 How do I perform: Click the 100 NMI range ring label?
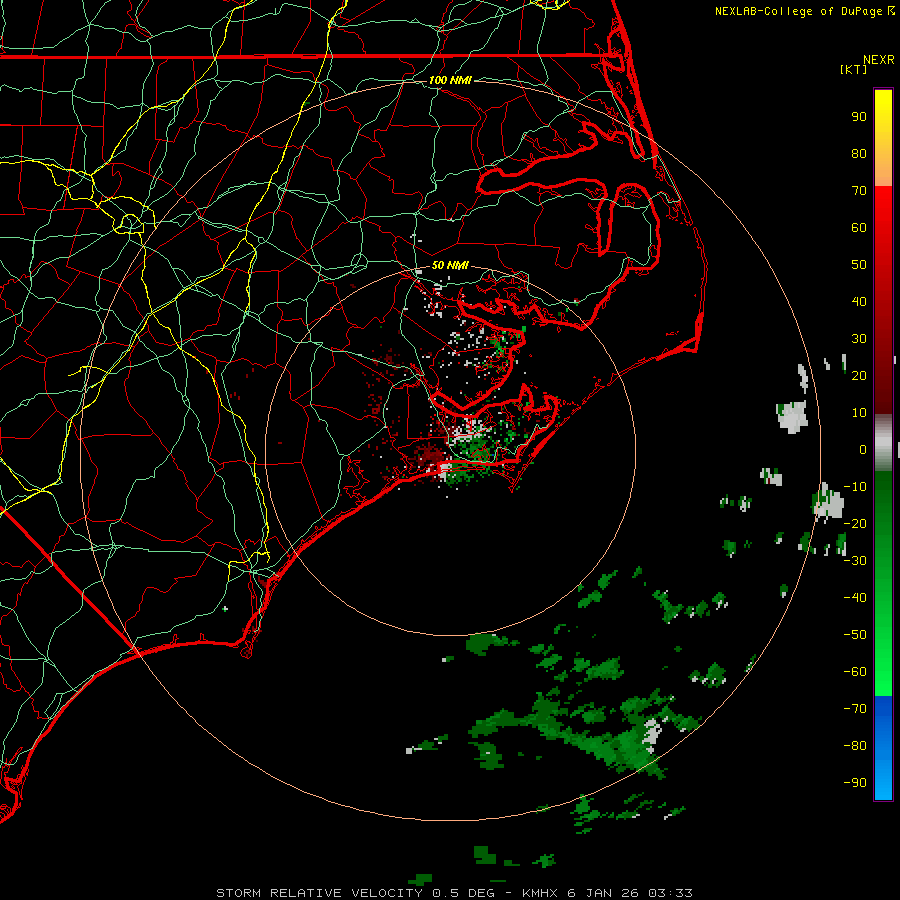point(450,80)
